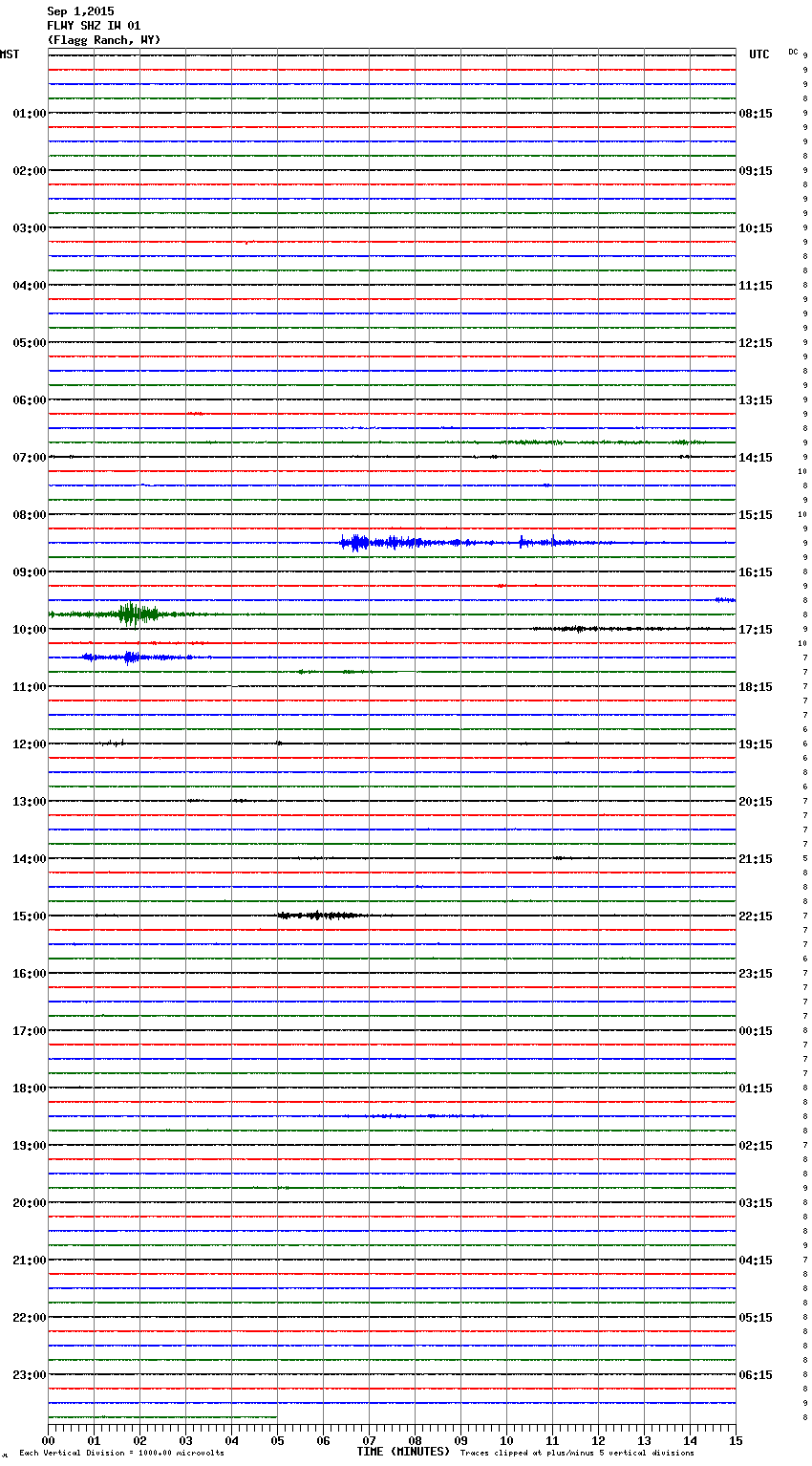Click the black event on the 15:00 trace
Screen dimensions: 812x1466
[322, 916]
